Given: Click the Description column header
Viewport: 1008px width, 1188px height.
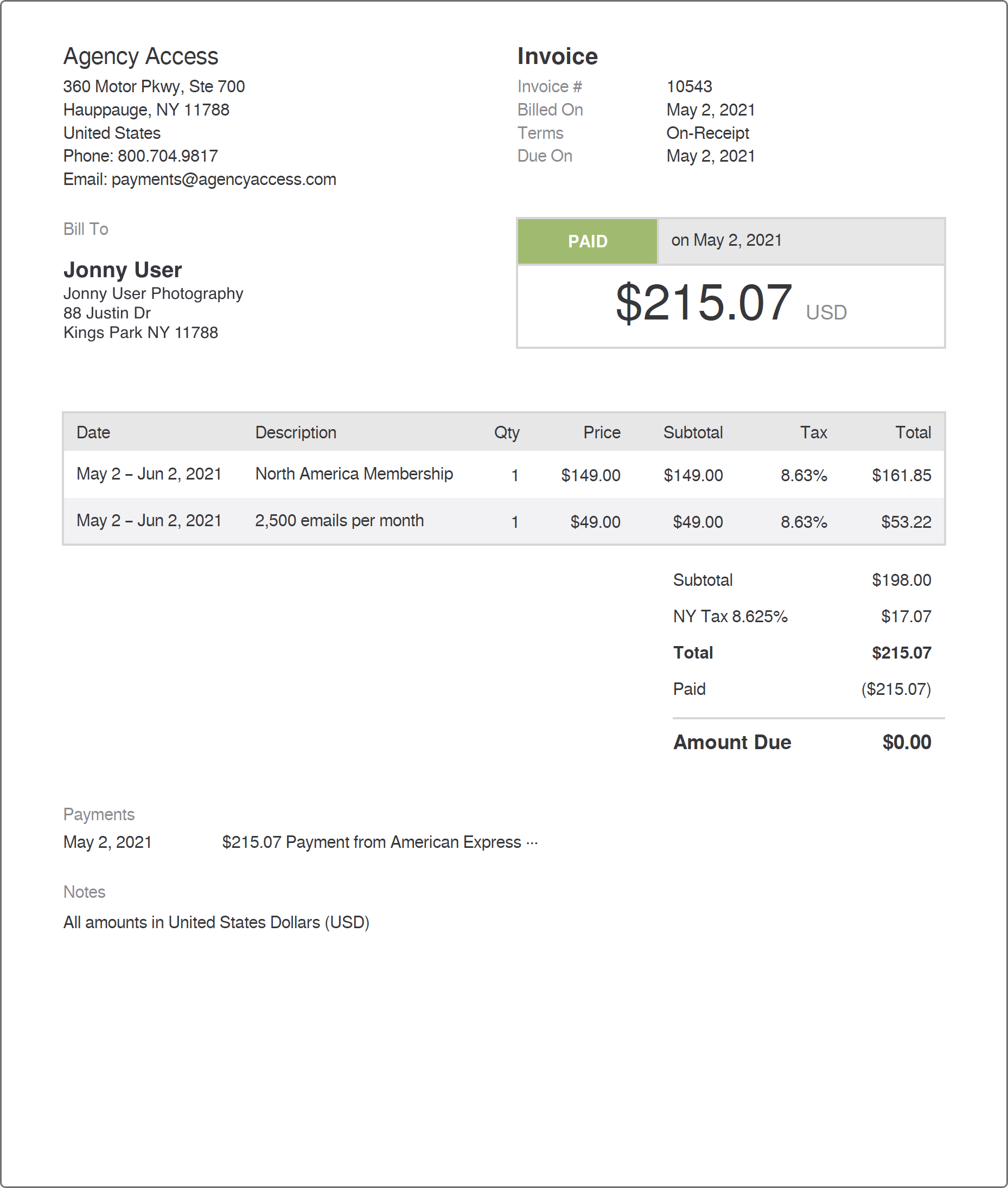Looking at the screenshot, I should (296, 432).
